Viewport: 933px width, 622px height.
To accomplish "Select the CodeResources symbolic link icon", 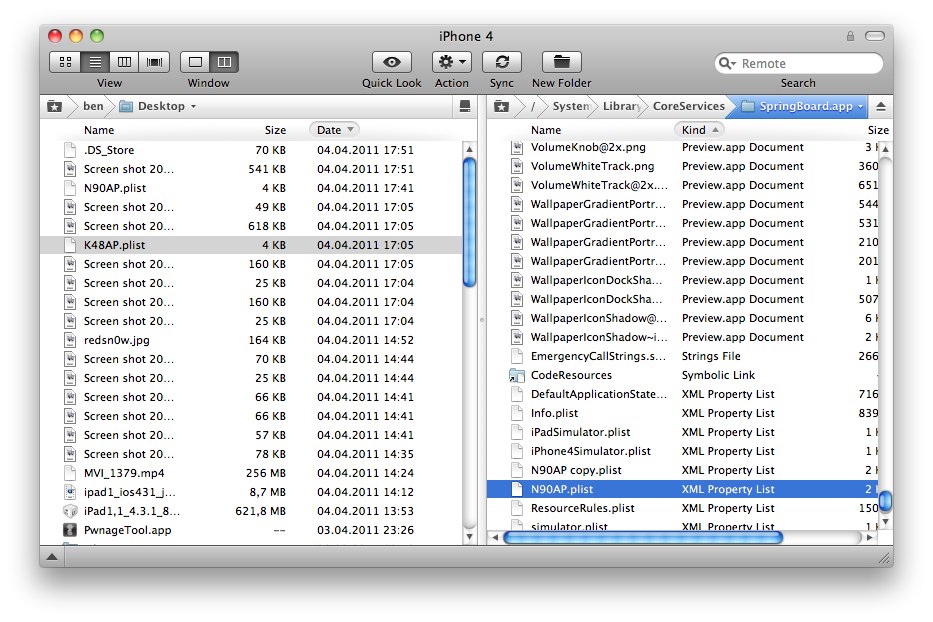I will coord(517,375).
